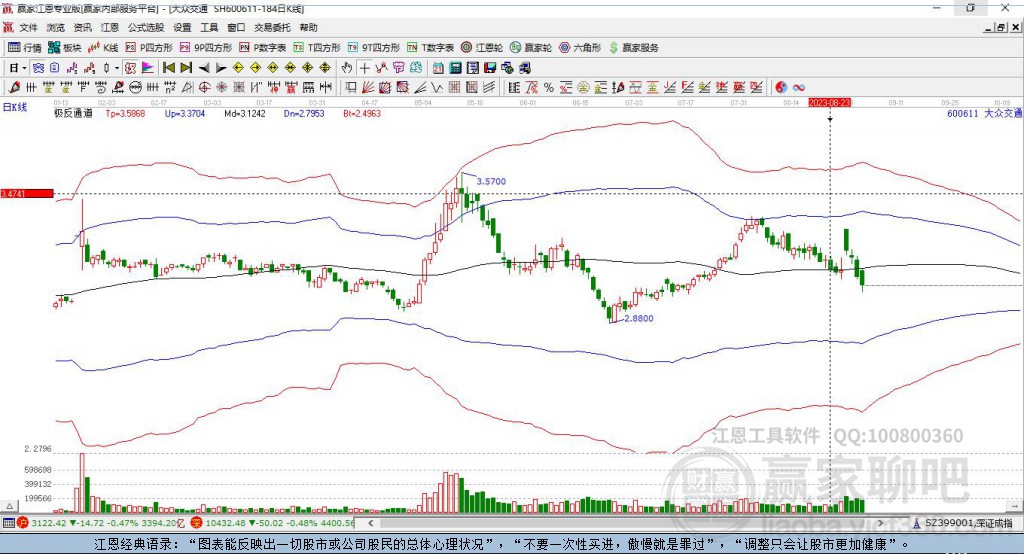The image size is (1024, 554).
Task: Open the P四方形 tool
Action: (149, 48)
